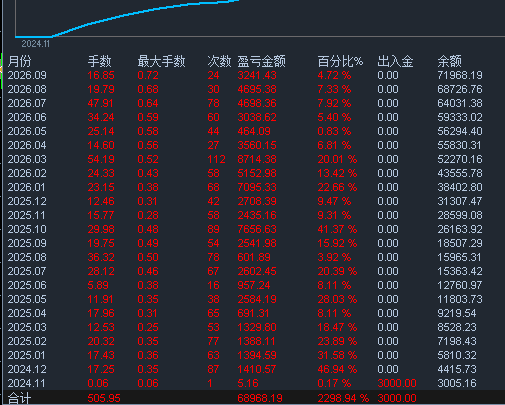Select the 2025.06 month row label

[x=27, y=285]
